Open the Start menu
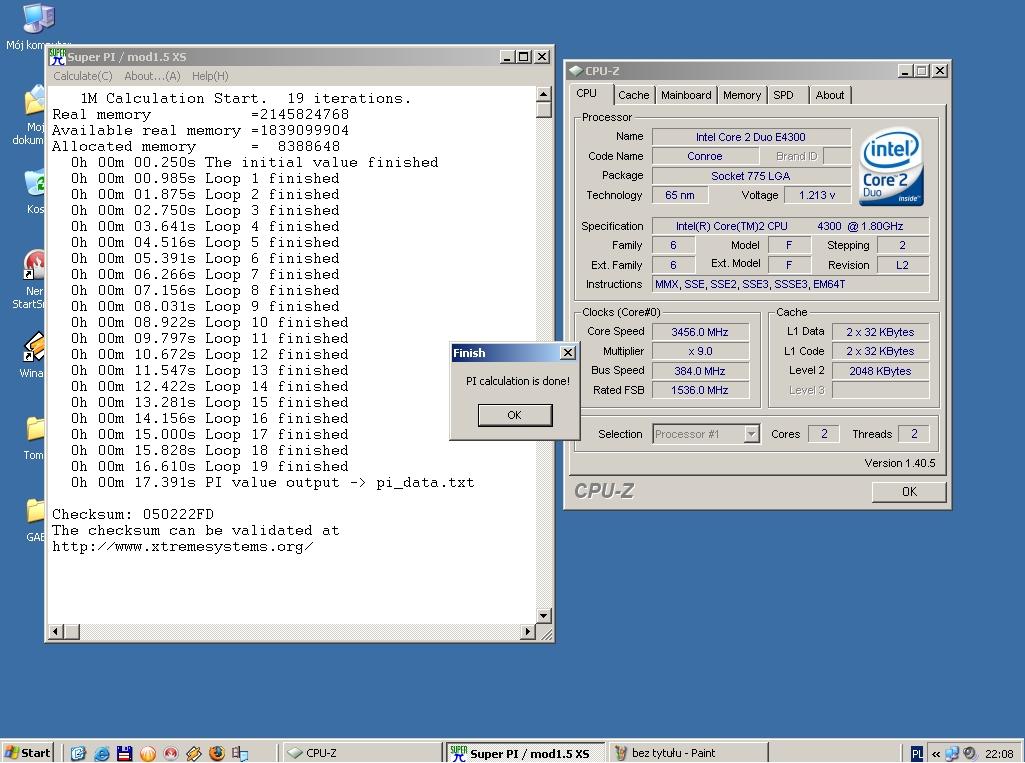 pyautogui.click(x=27, y=753)
